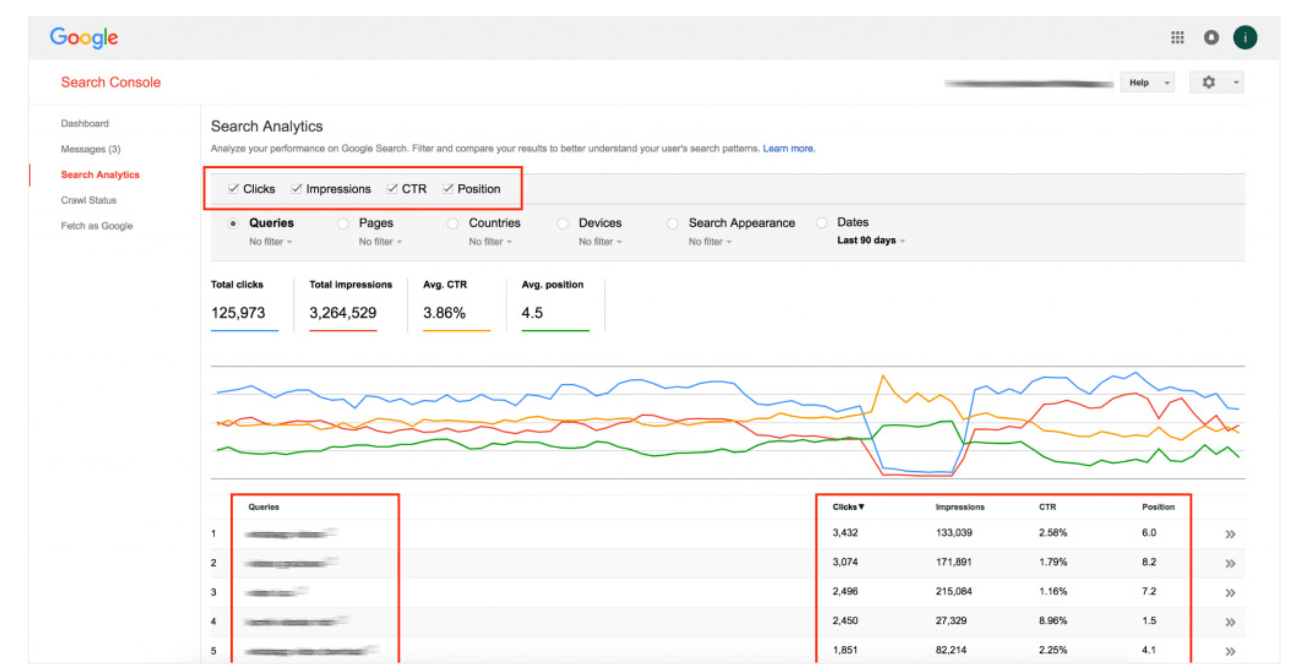Sort the table by CTR column
Image resolution: width=1304 pixels, height=670 pixels.
[1047, 507]
